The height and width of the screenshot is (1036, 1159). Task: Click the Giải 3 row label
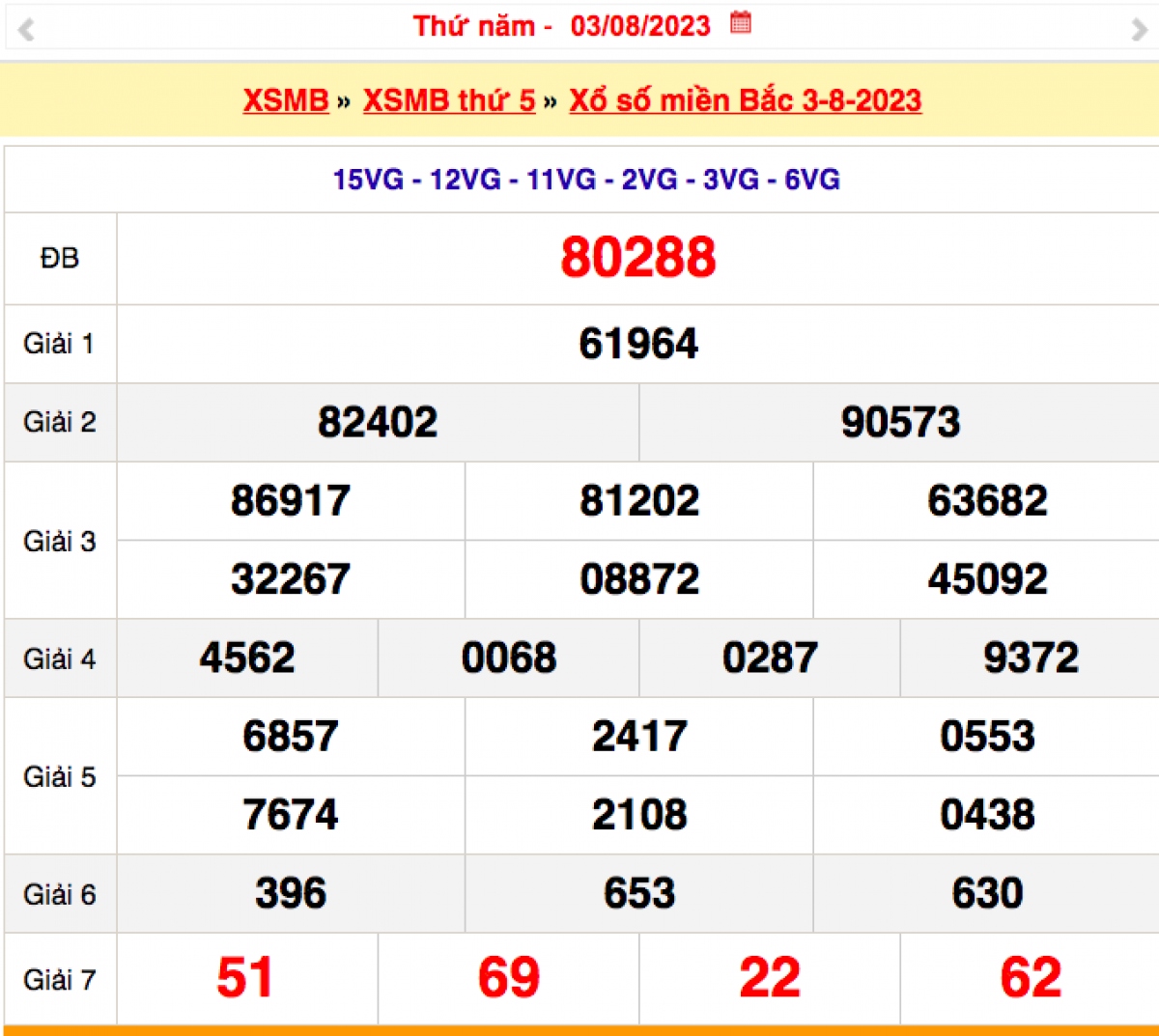[x=60, y=541]
